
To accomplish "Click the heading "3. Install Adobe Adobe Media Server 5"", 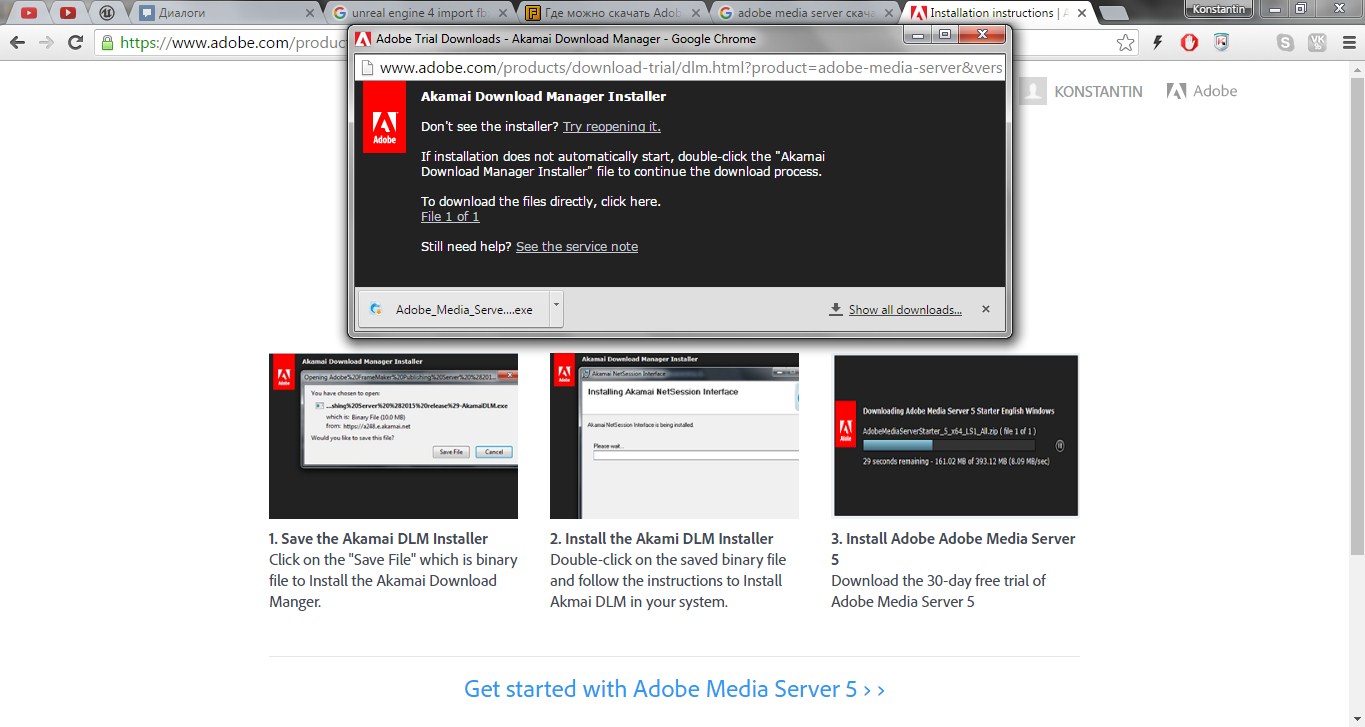I will point(953,549).
